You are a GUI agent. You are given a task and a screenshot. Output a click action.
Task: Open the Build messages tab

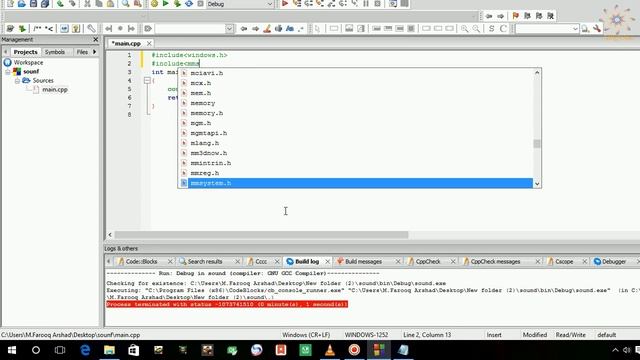(x=363, y=261)
